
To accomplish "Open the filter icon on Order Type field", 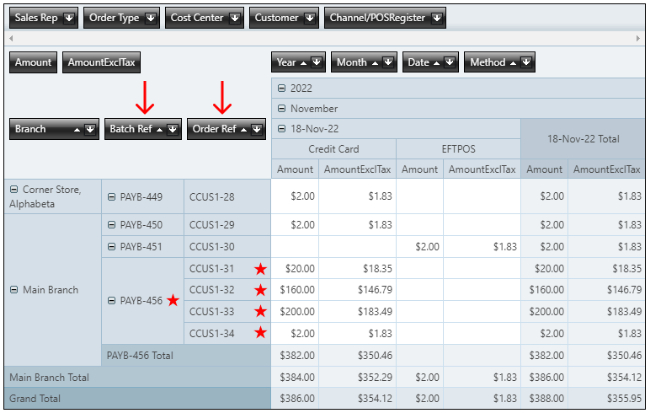I will [x=149, y=17].
